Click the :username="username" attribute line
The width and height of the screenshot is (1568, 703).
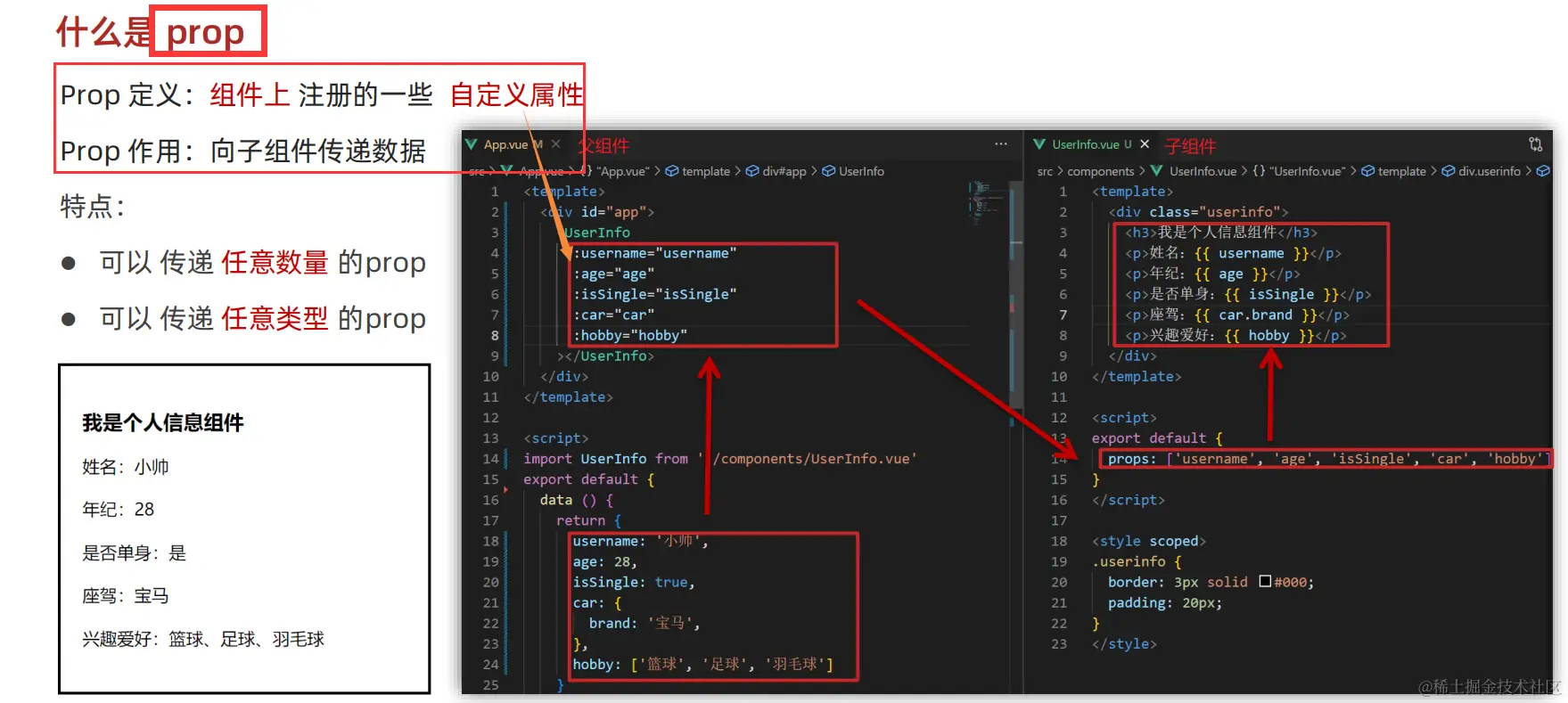[655, 253]
